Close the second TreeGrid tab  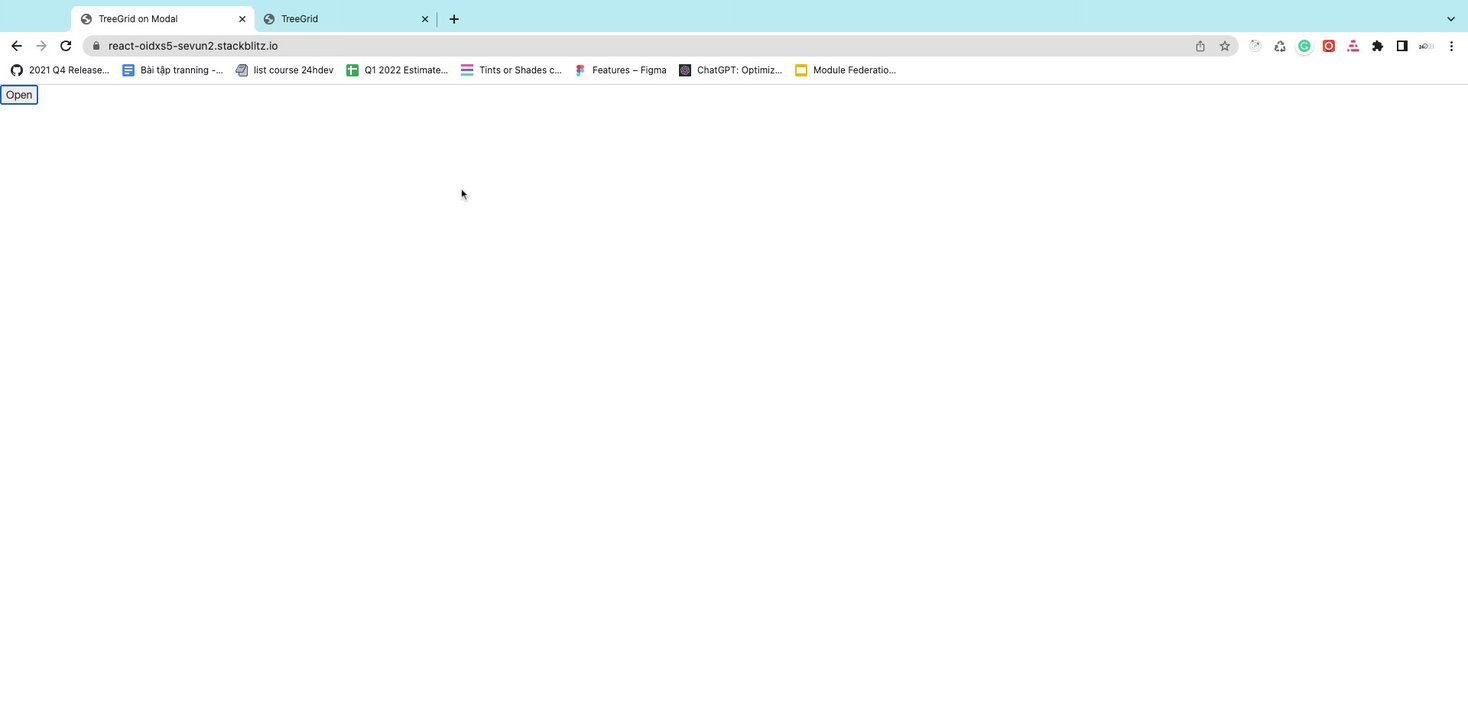click(x=425, y=19)
